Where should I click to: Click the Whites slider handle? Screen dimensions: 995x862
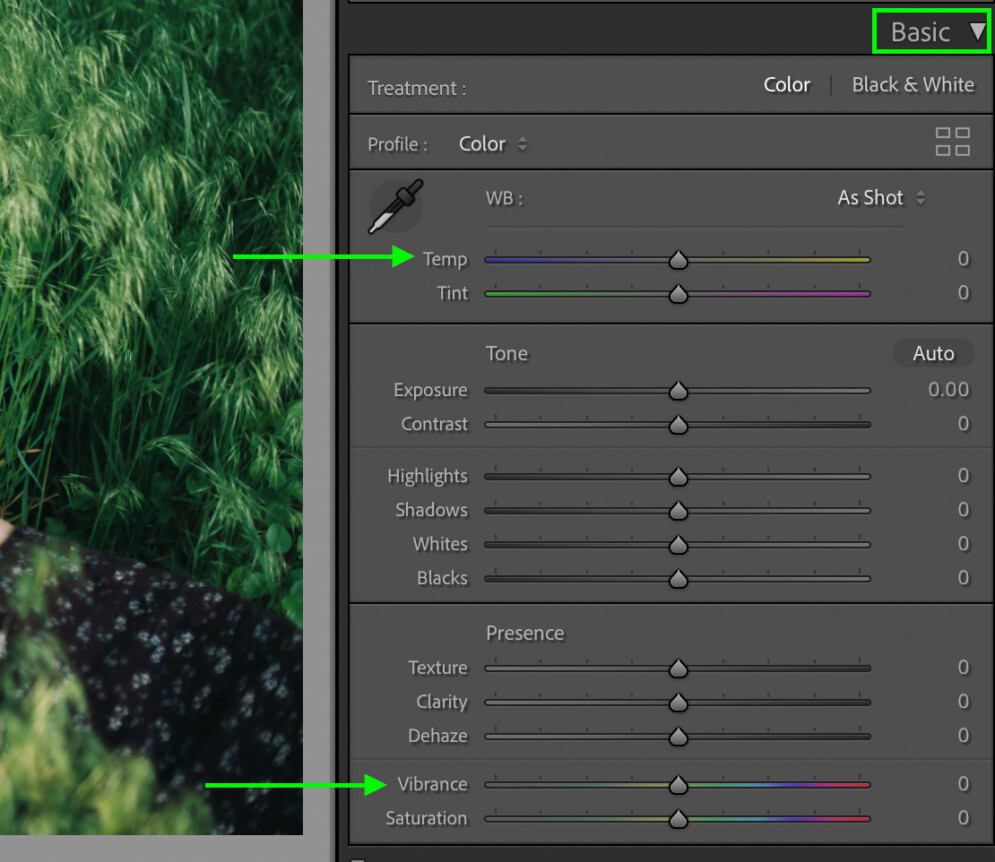[678, 545]
